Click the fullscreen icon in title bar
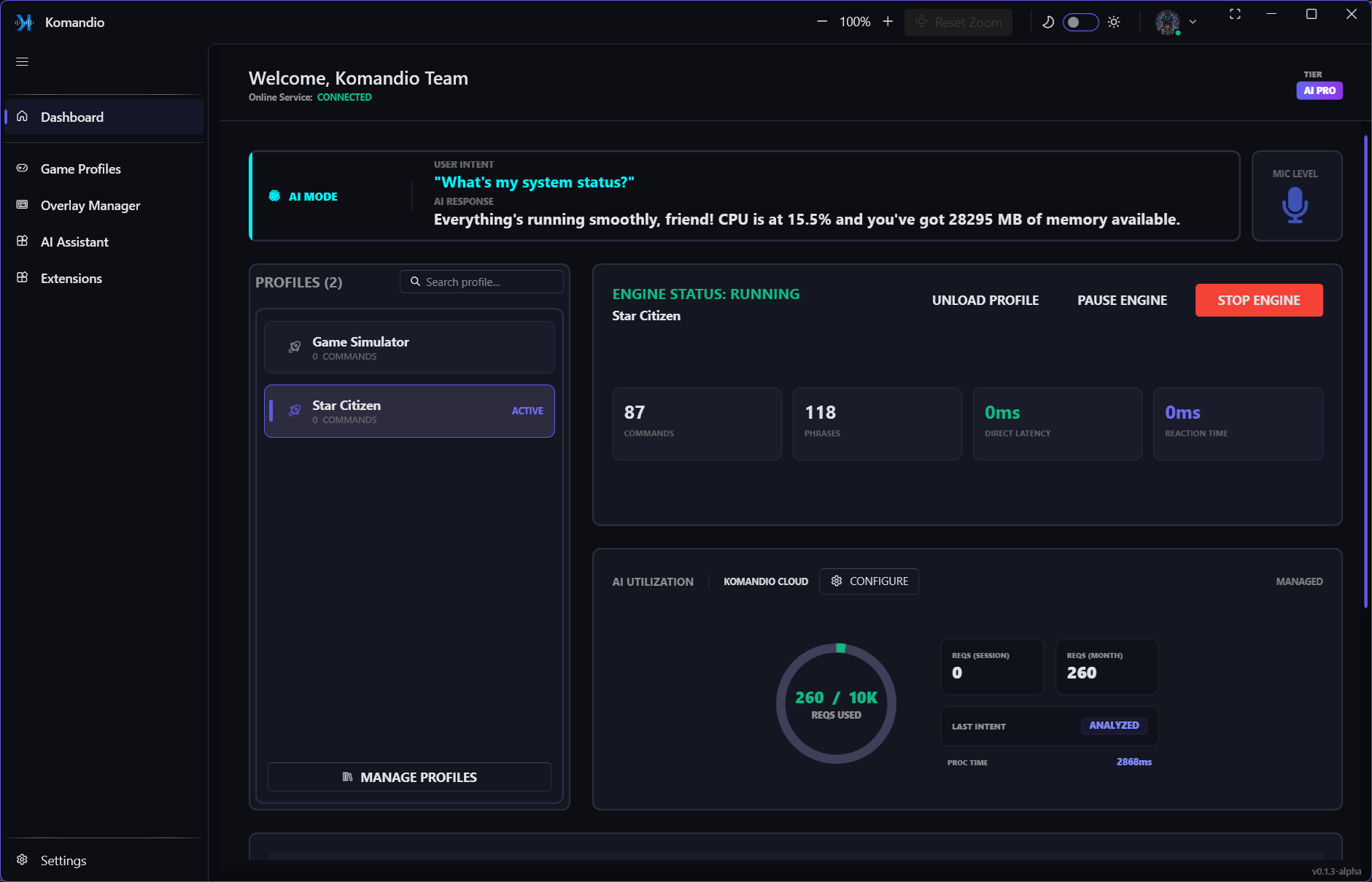The image size is (1372, 882). [1235, 15]
